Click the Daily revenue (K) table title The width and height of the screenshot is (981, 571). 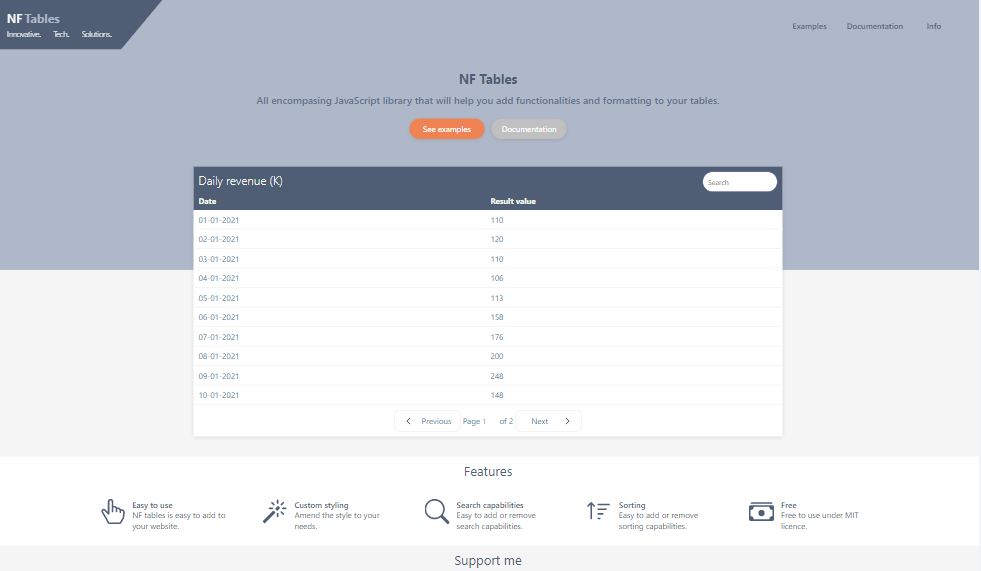tap(240, 181)
